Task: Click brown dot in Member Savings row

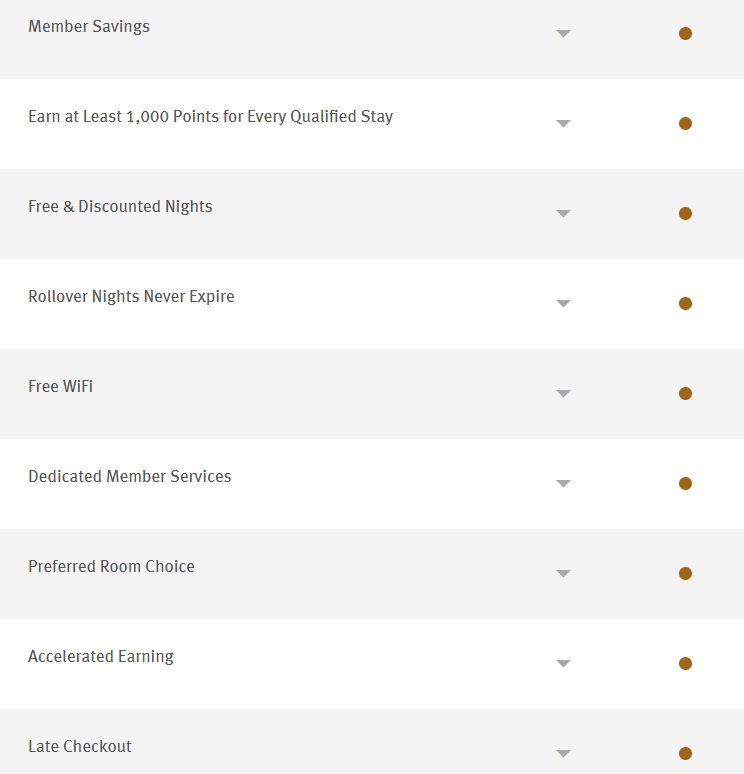Action: coord(685,33)
